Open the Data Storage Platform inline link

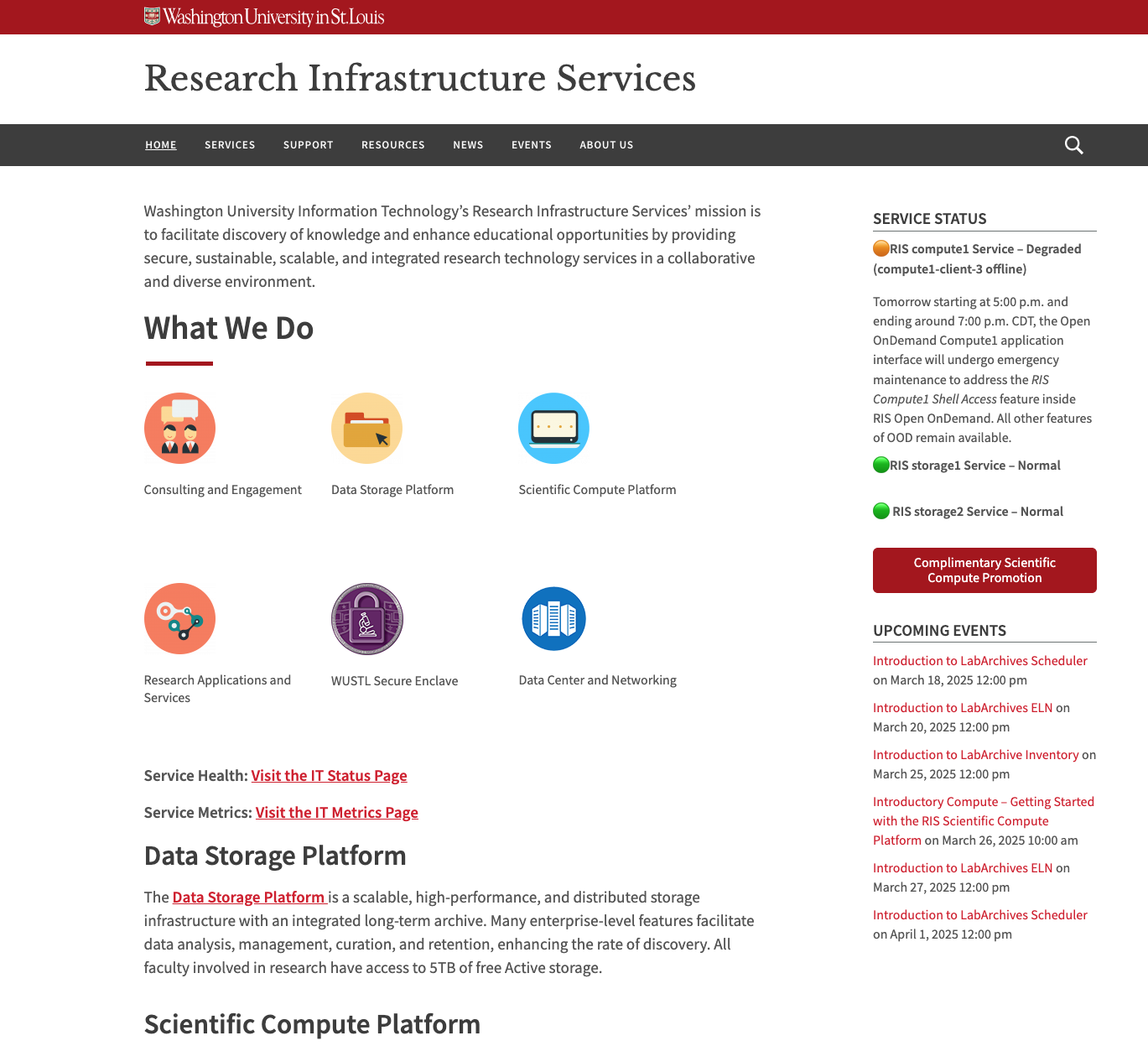tap(249, 898)
